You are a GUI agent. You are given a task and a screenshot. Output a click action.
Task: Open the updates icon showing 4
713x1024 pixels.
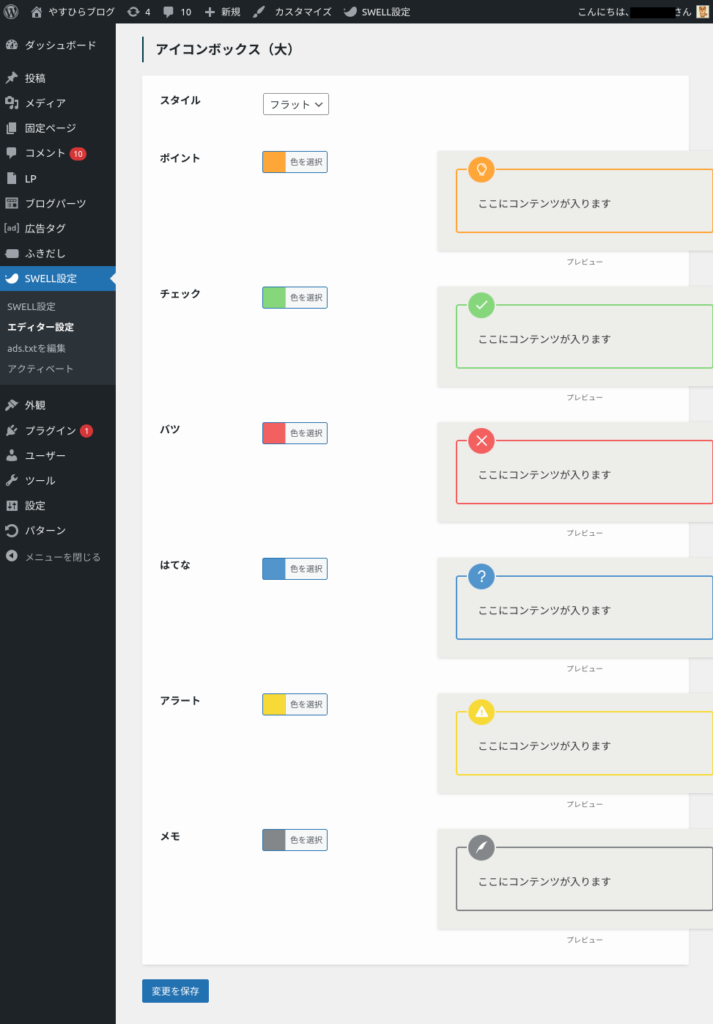(x=133, y=12)
